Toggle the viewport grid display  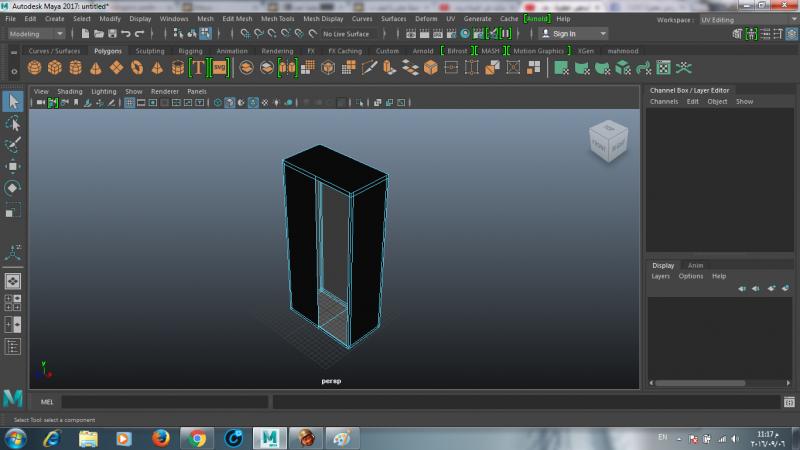click(131, 102)
